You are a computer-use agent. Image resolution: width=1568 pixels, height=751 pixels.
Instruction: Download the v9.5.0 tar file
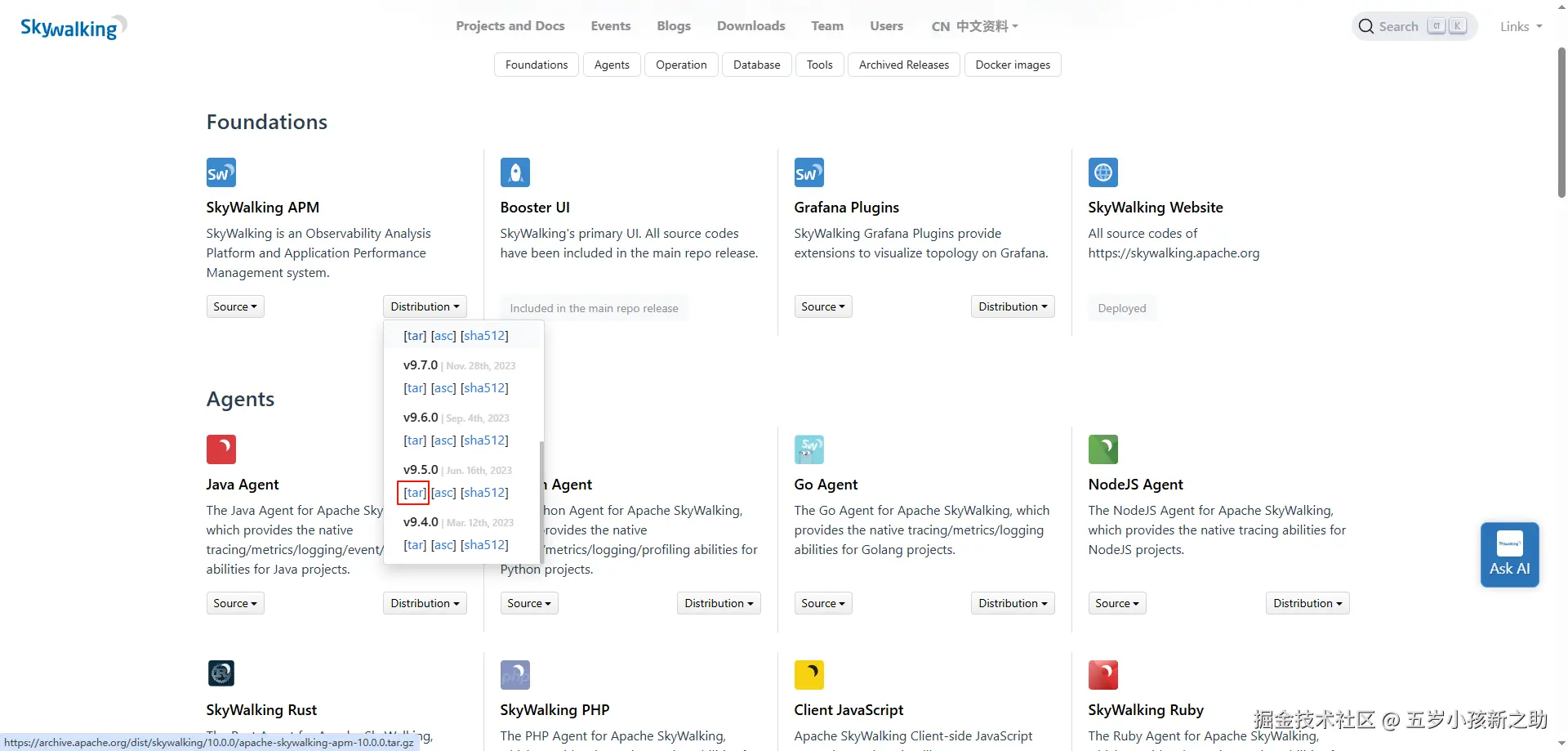[415, 493]
